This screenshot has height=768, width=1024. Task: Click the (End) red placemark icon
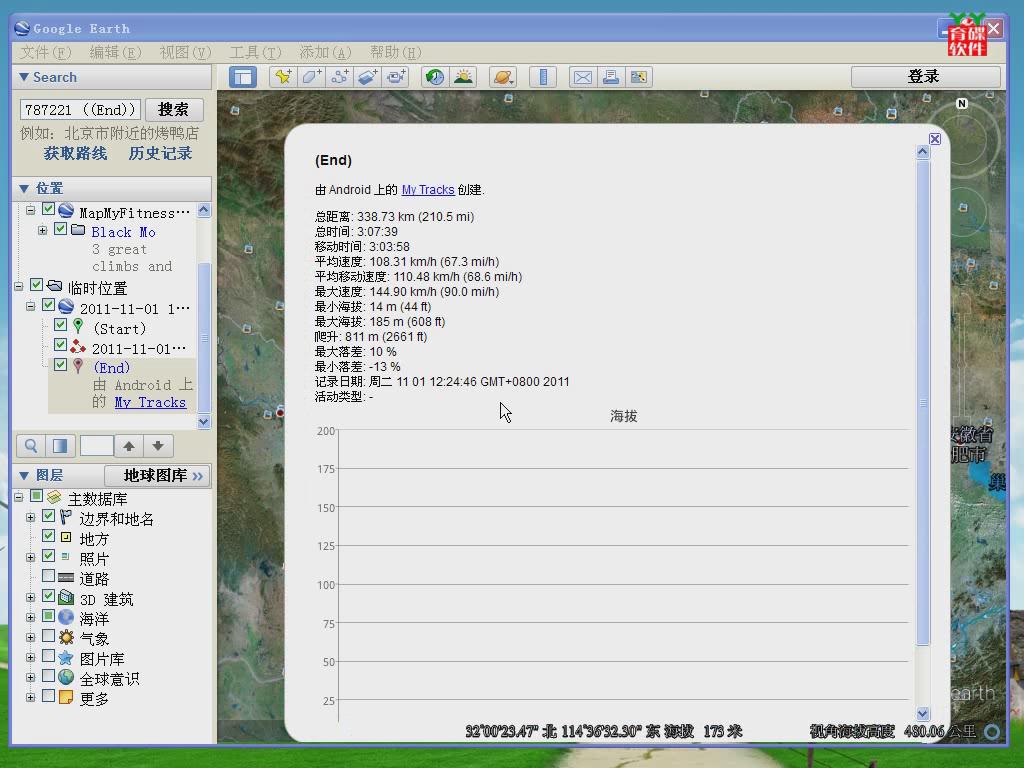tap(78, 366)
